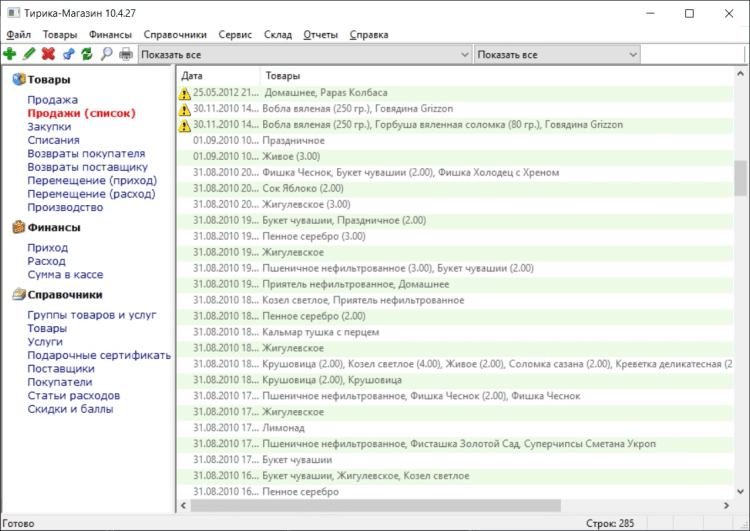Viewport: 750px width, 531px height.
Task: Open the Закупки section link
Action: (50, 127)
